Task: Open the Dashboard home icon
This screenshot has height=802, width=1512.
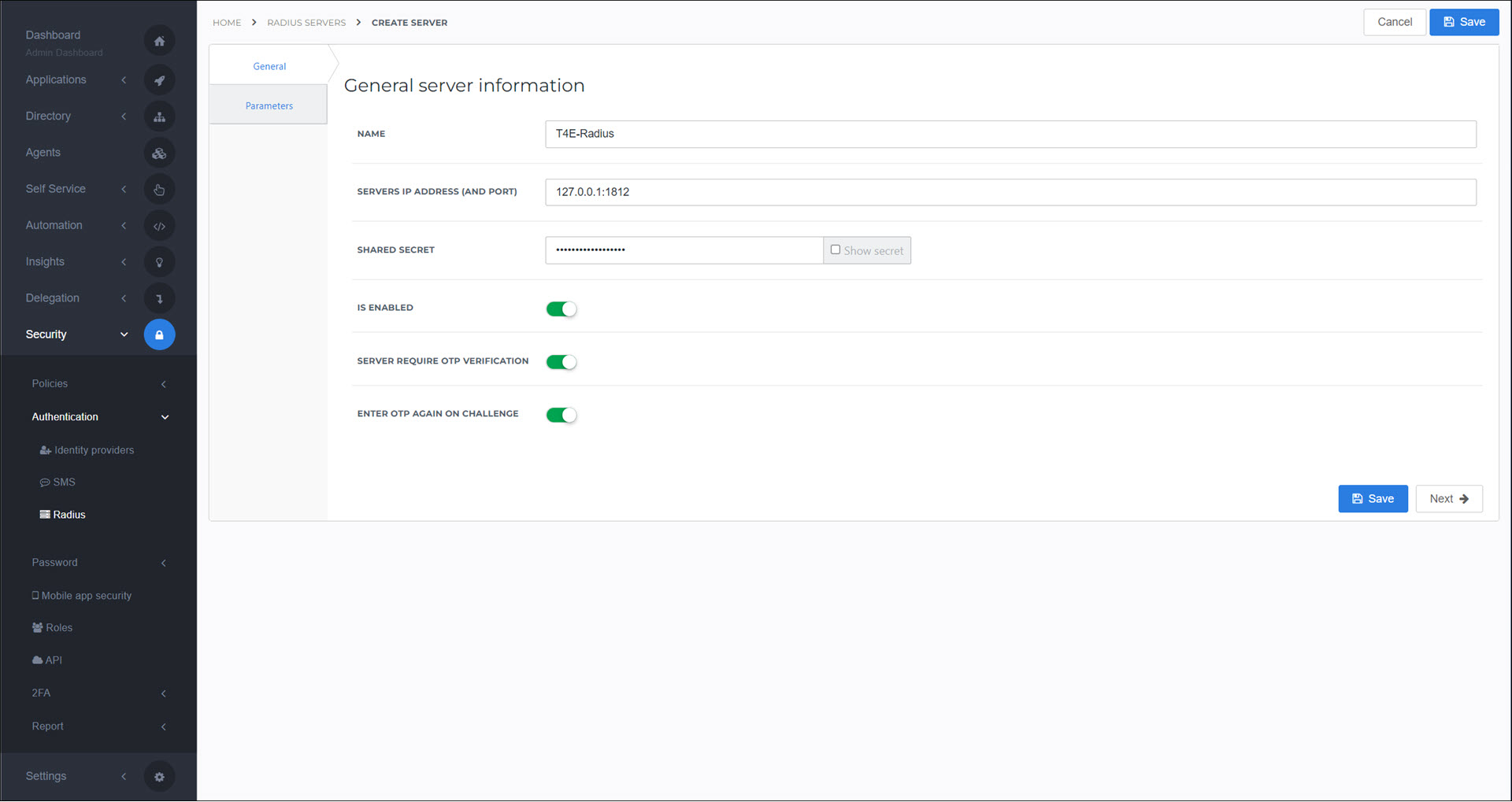Action: pos(159,41)
